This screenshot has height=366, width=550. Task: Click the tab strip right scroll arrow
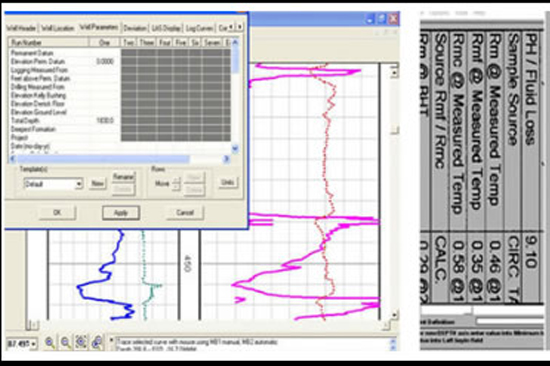pos(240,27)
